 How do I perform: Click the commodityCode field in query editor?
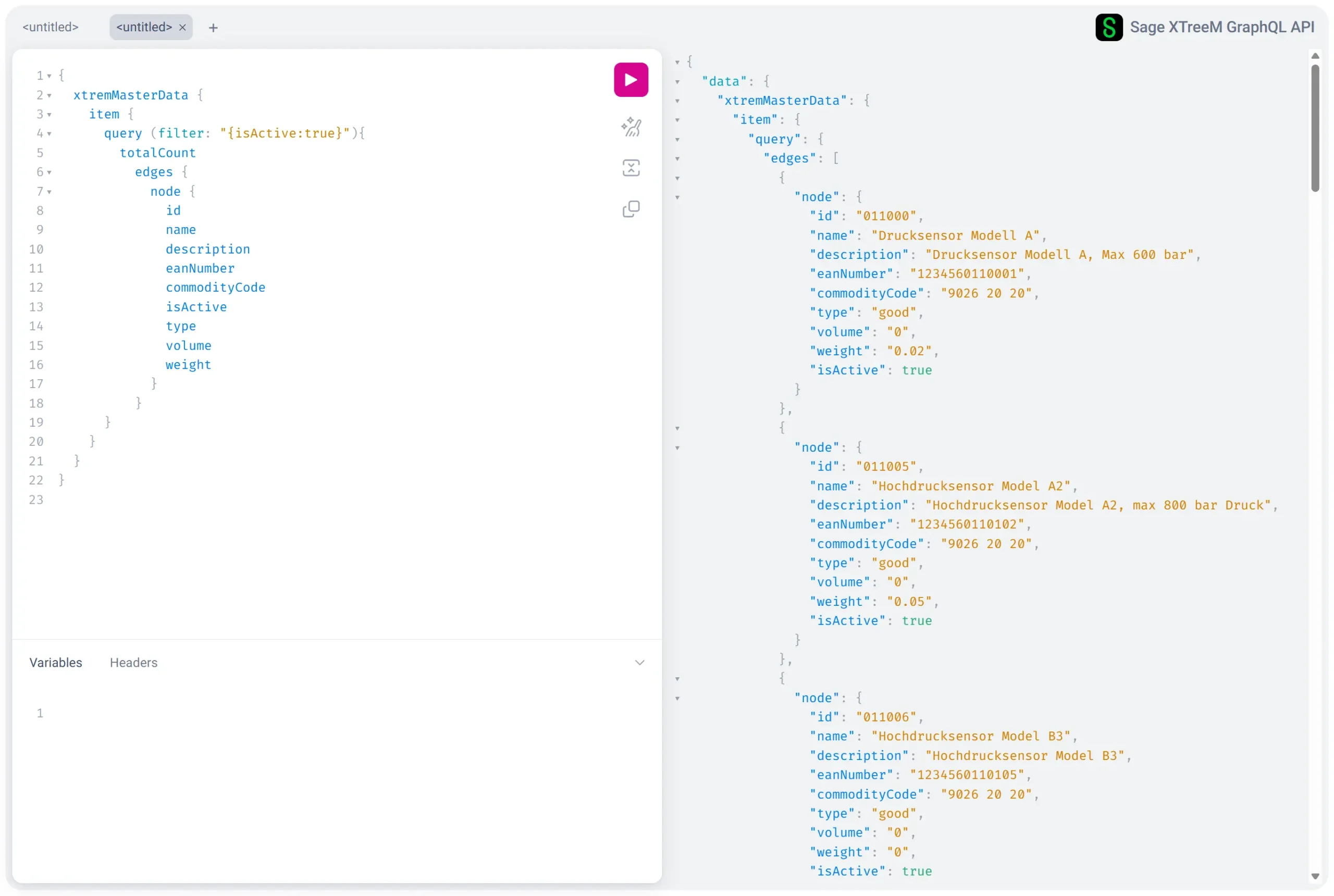[216, 288]
